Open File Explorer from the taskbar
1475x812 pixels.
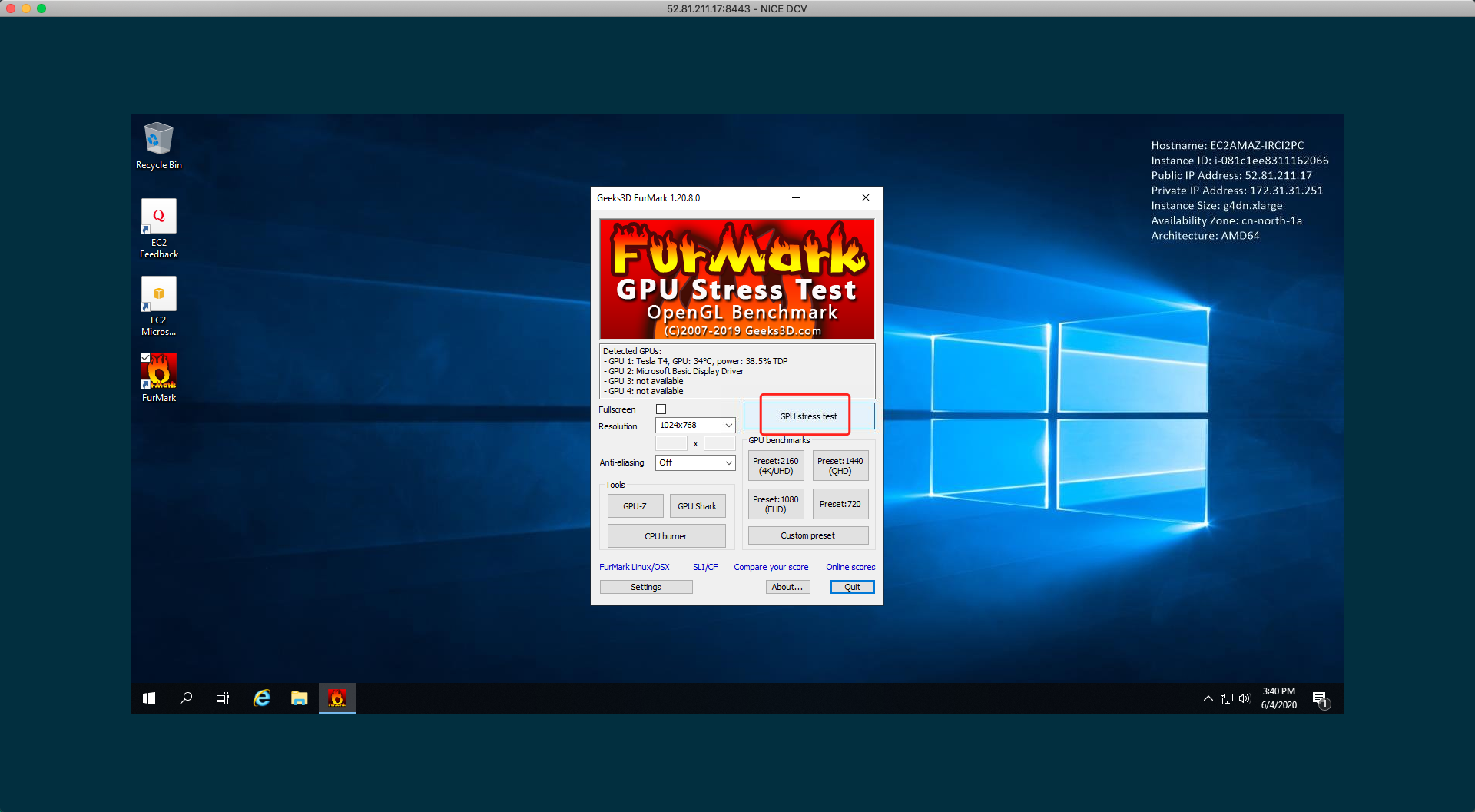tap(299, 698)
